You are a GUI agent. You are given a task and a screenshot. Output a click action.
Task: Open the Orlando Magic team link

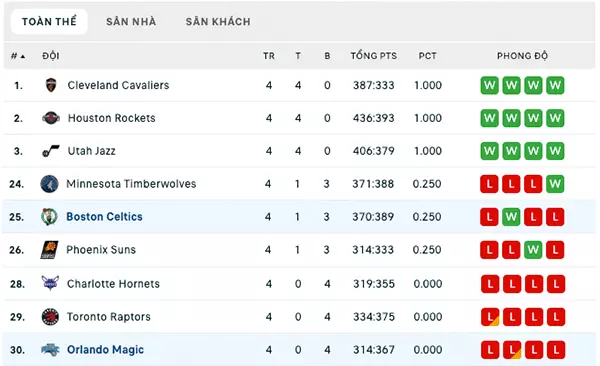point(106,350)
